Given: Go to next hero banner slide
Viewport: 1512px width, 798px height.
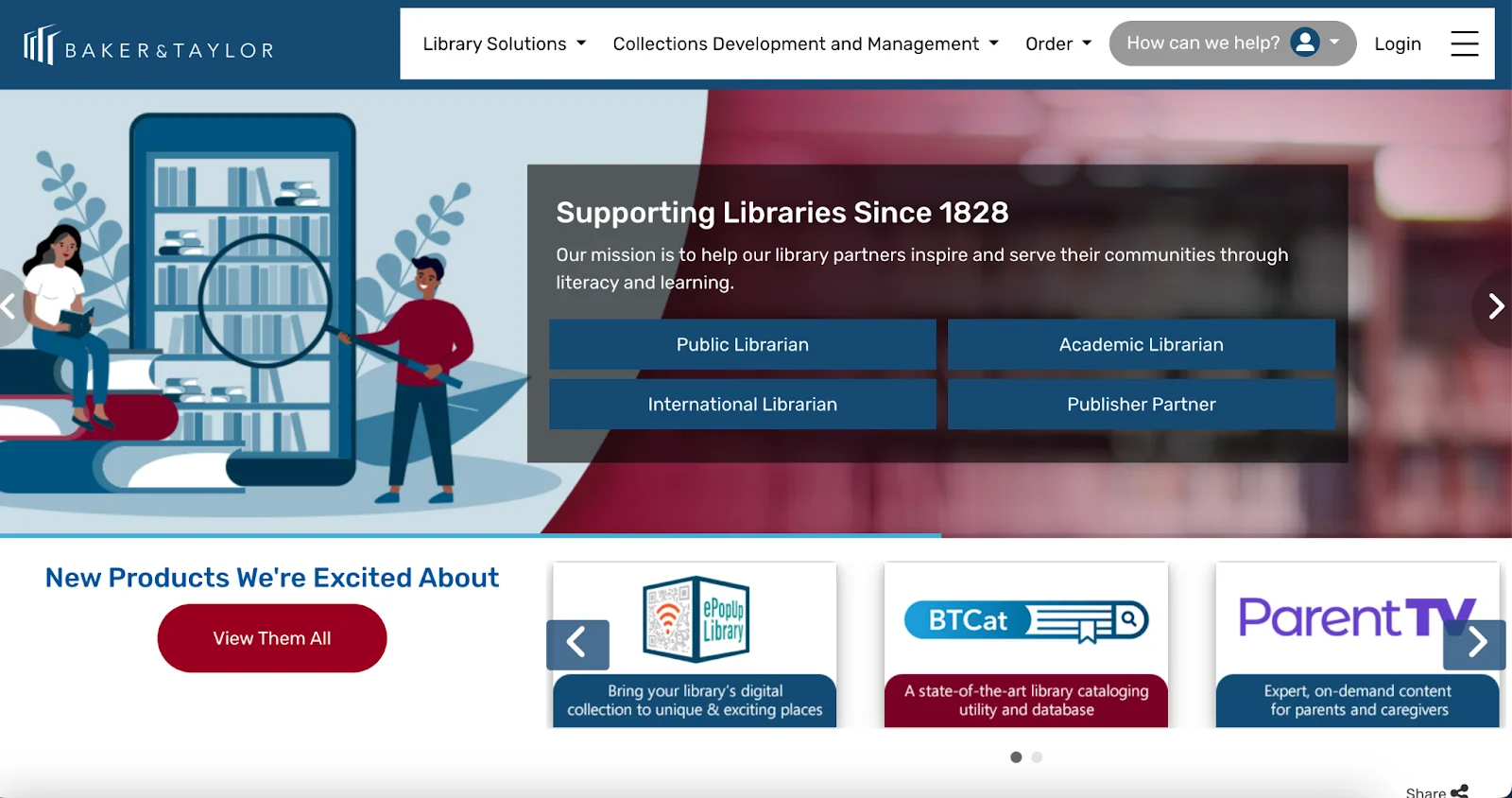Looking at the screenshot, I should point(1495,306).
